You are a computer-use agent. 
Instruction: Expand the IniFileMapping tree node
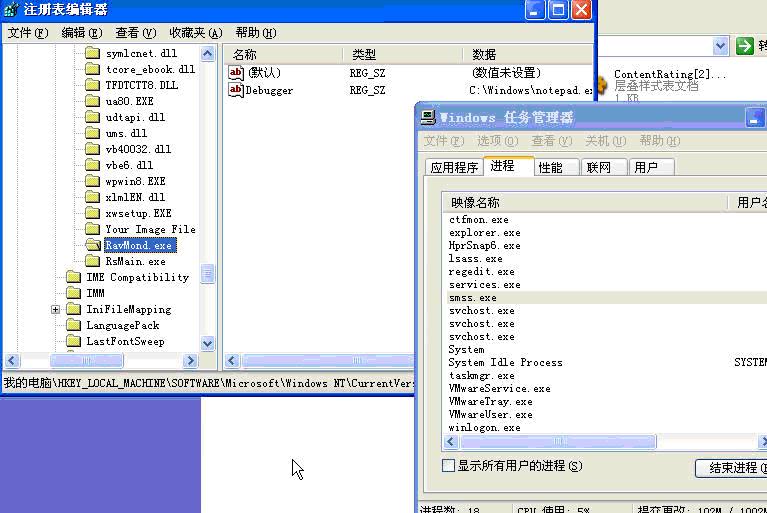(55, 310)
